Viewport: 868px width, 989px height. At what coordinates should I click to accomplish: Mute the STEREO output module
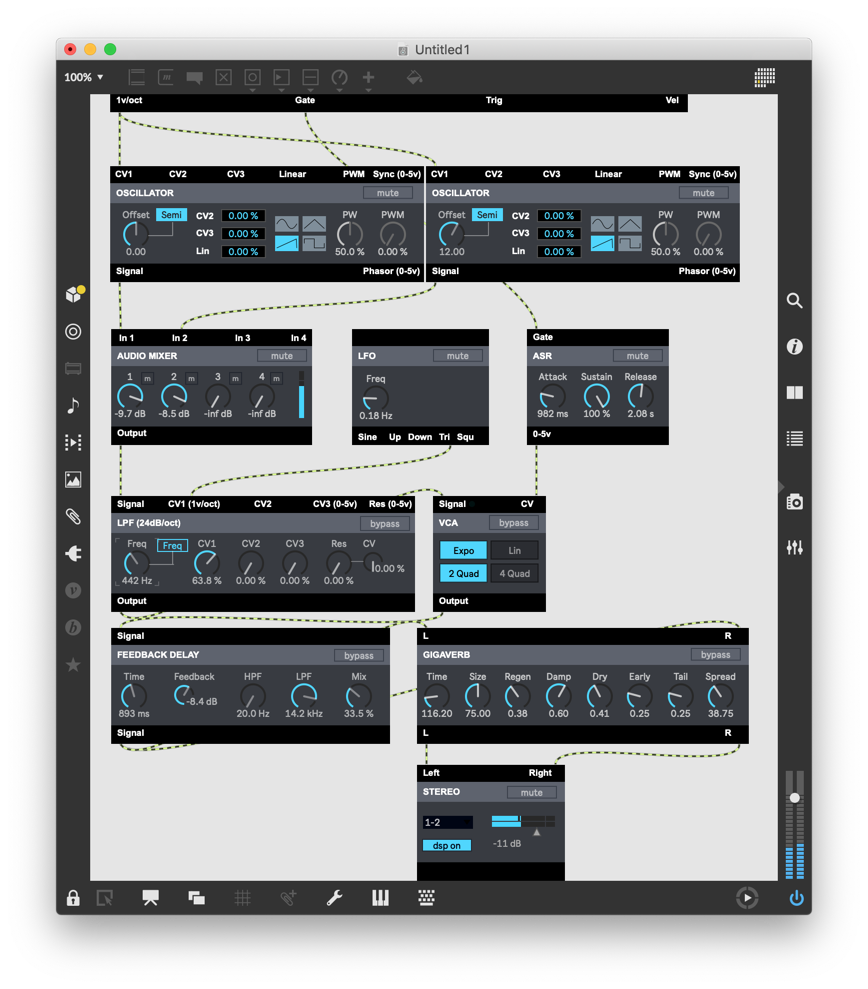pyautogui.click(x=532, y=793)
